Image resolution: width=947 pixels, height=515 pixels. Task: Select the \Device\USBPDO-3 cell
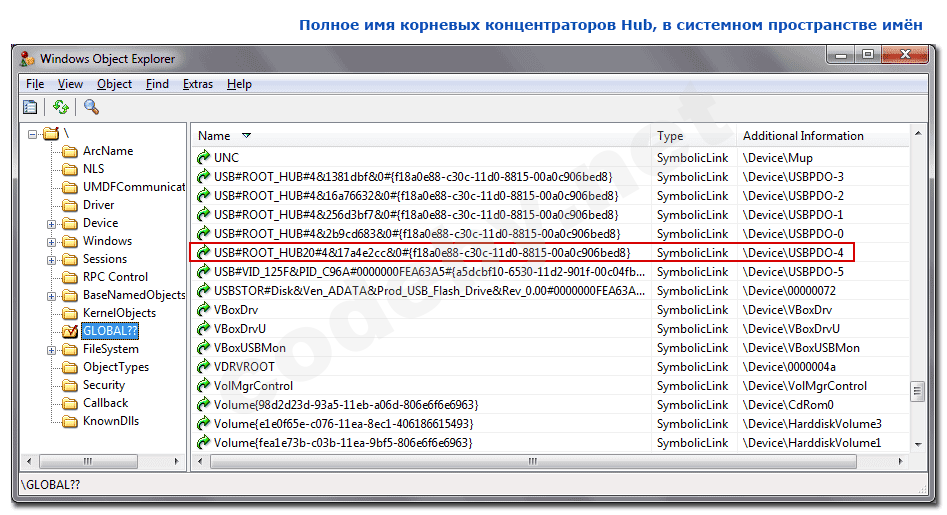pos(792,177)
